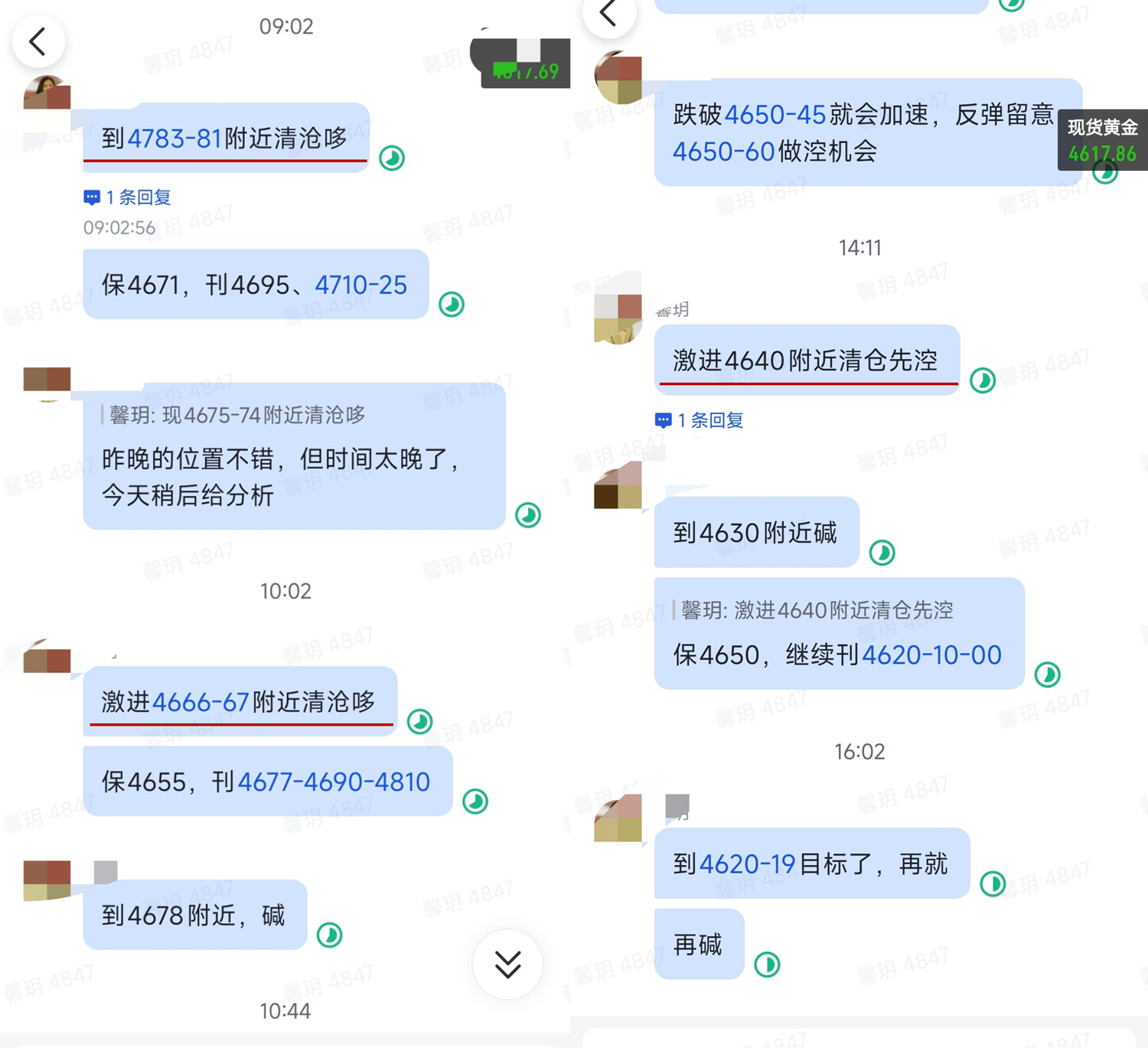This screenshot has height=1048, width=1148.
Task: Open quoted message 激进4640附近清仓先涳 in reply
Action: pyautogui.click(x=814, y=610)
